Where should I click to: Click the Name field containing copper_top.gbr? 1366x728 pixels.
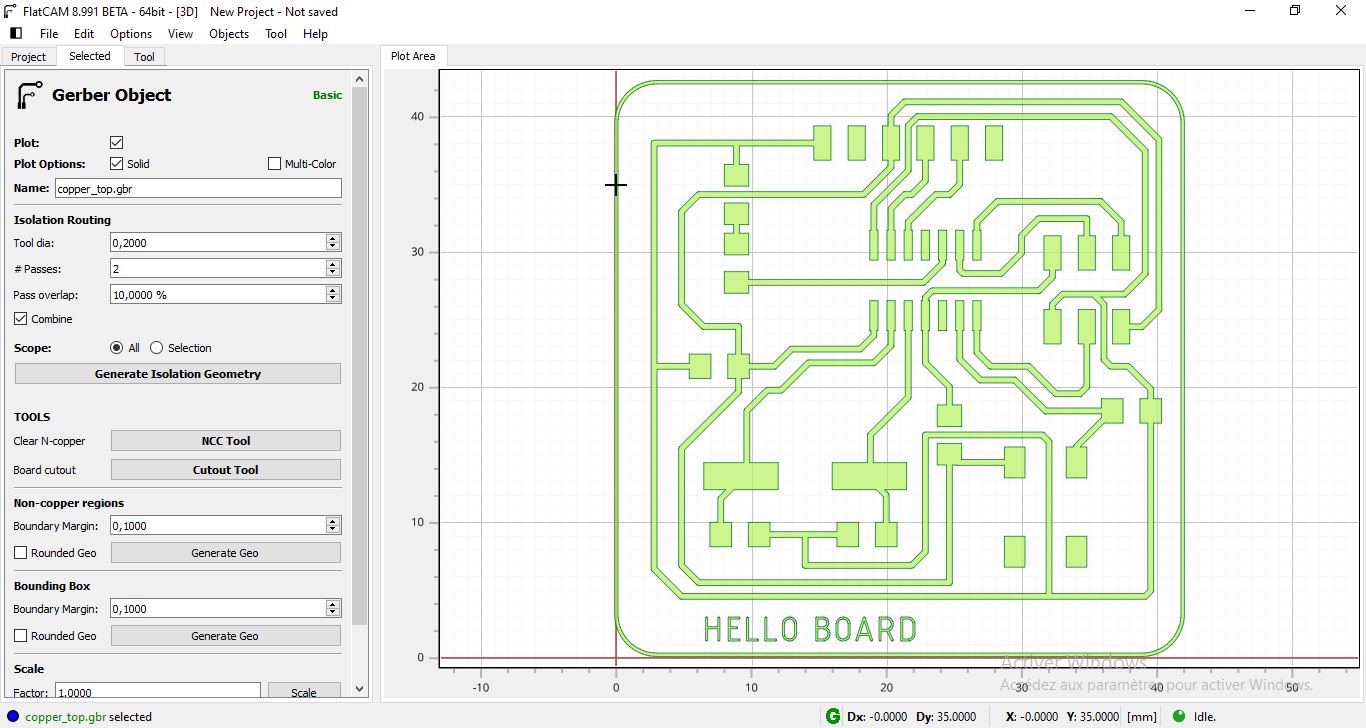tap(198, 188)
